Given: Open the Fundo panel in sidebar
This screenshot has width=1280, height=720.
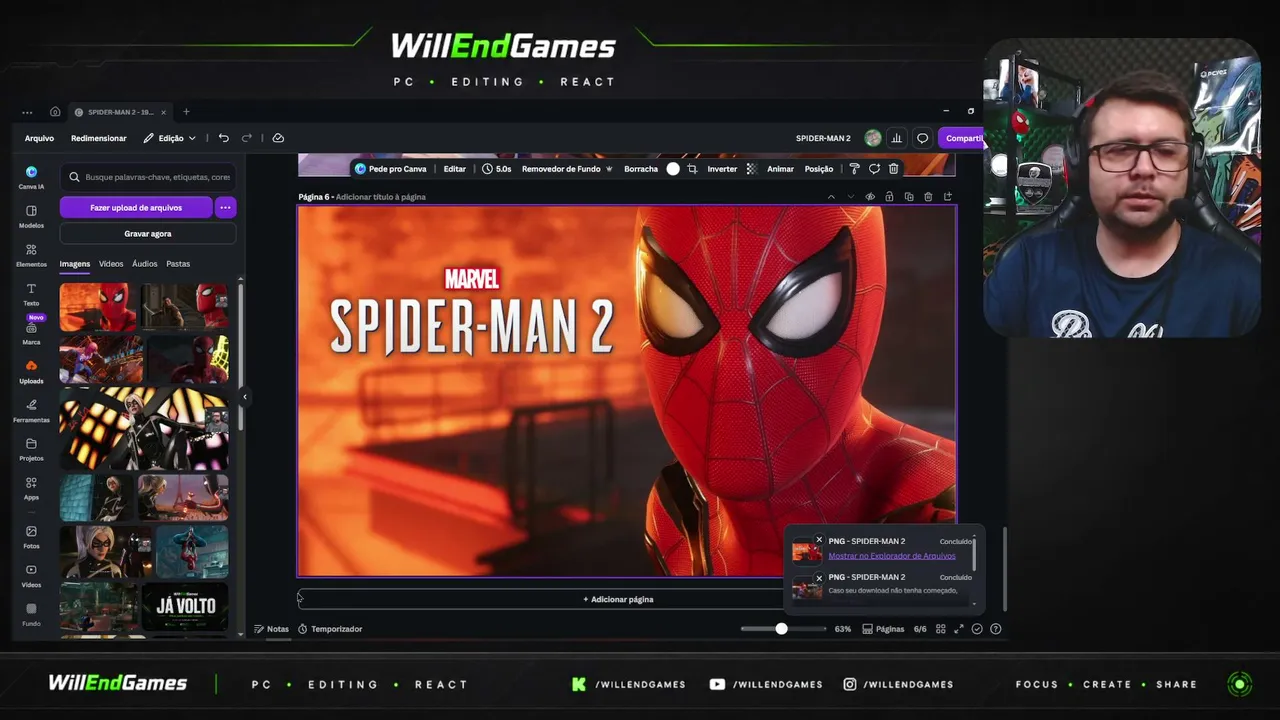Looking at the screenshot, I should click(x=31, y=614).
